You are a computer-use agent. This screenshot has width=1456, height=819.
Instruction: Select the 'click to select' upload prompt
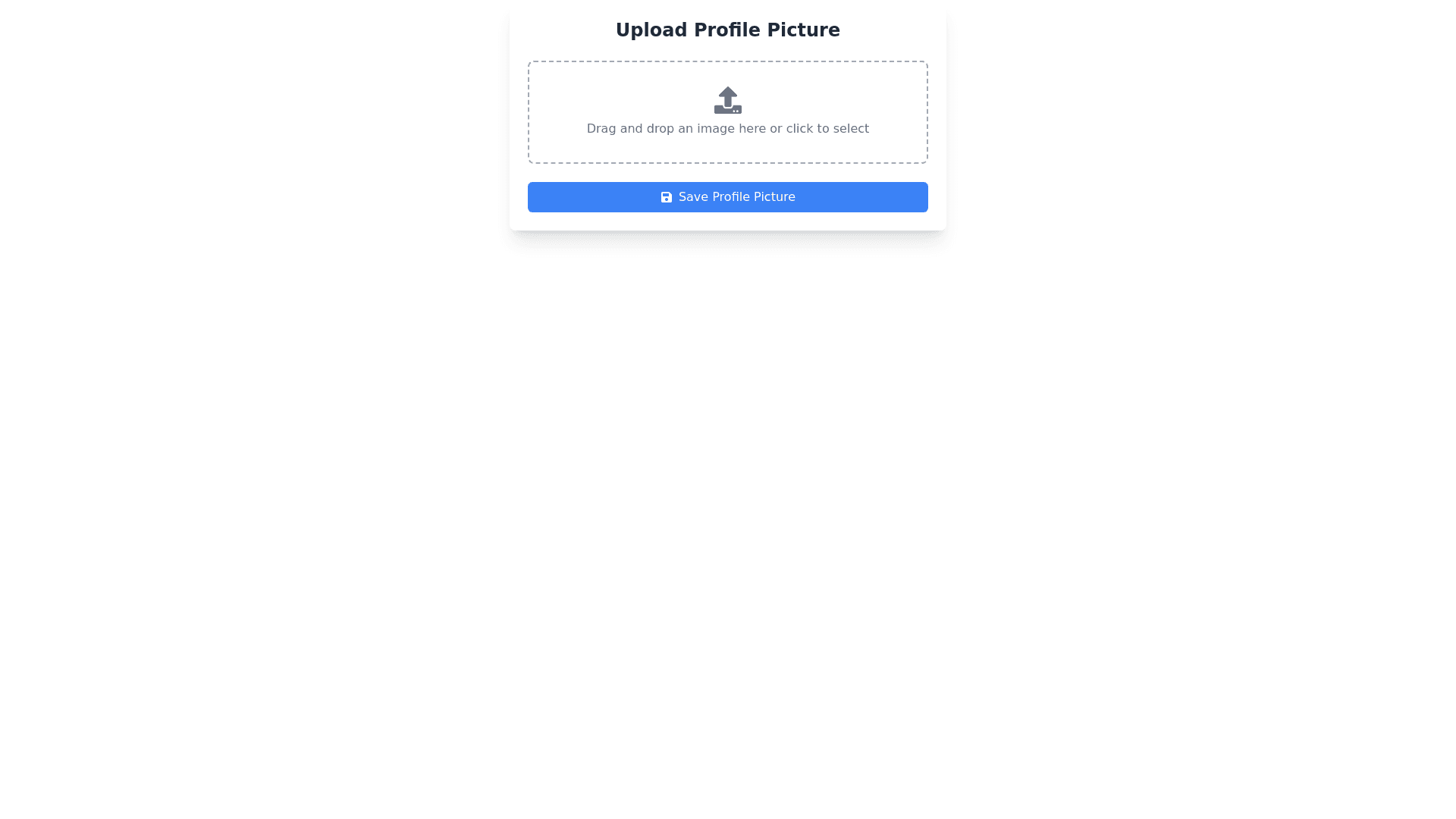click(x=827, y=129)
